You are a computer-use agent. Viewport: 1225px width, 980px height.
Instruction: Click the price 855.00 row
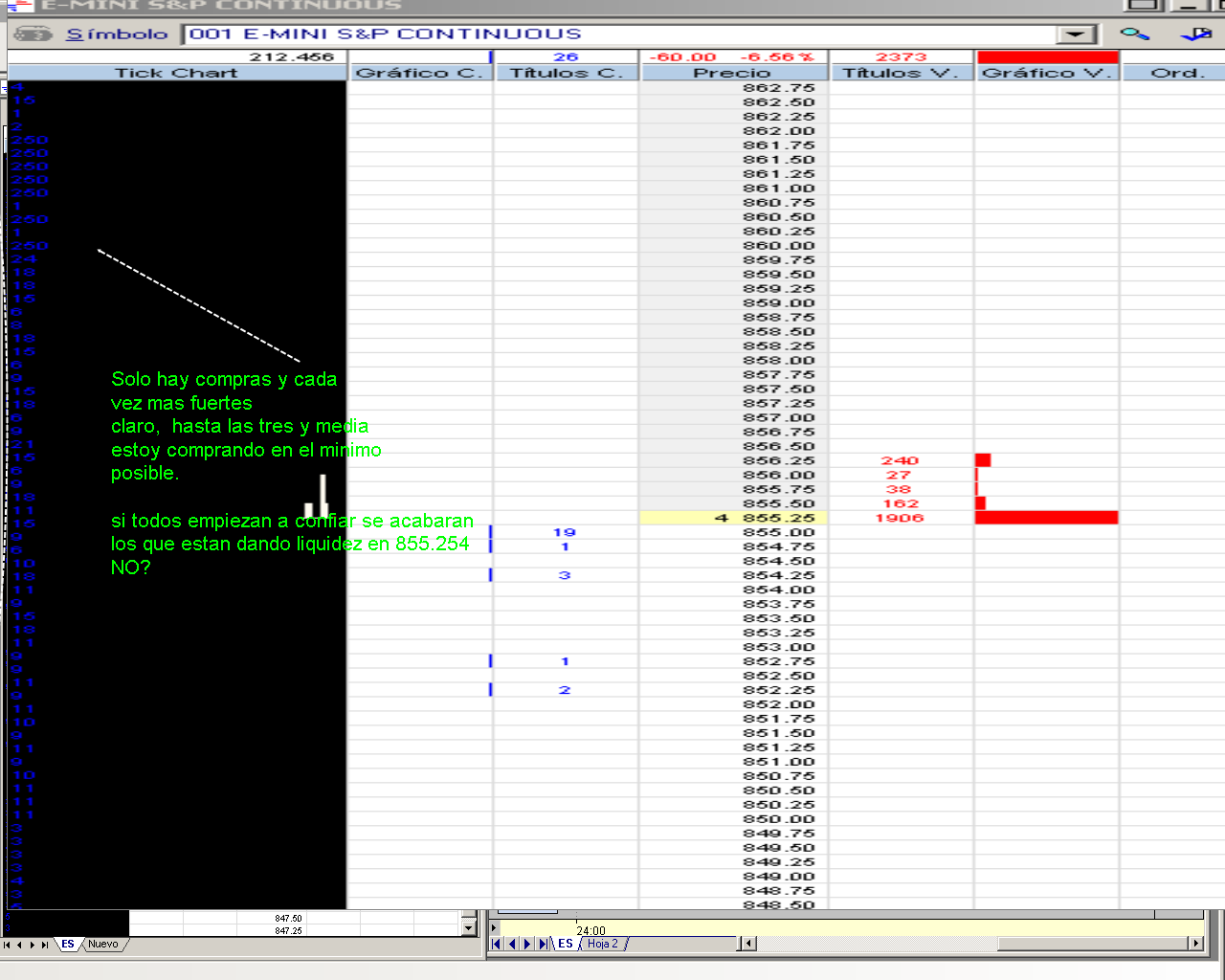point(779,532)
